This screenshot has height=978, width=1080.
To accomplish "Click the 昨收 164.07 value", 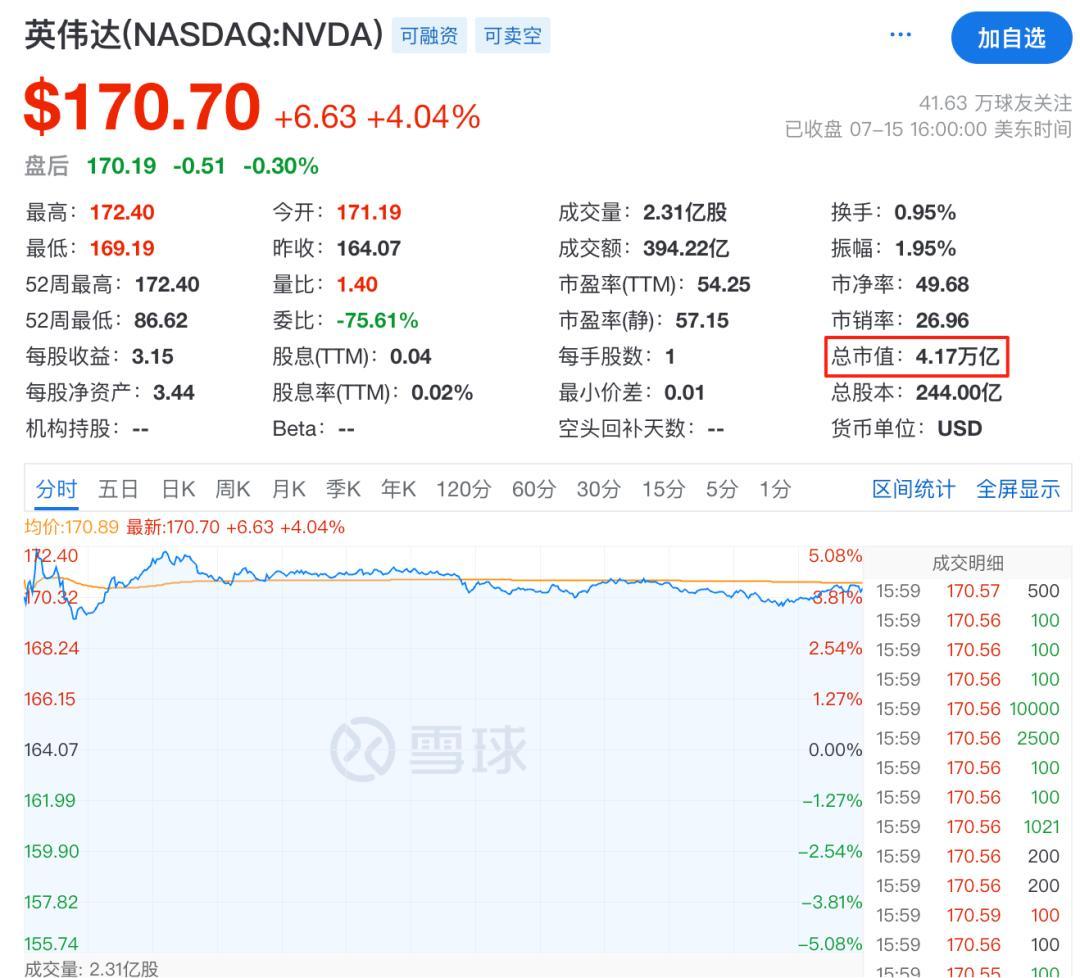I will click(x=368, y=248).
